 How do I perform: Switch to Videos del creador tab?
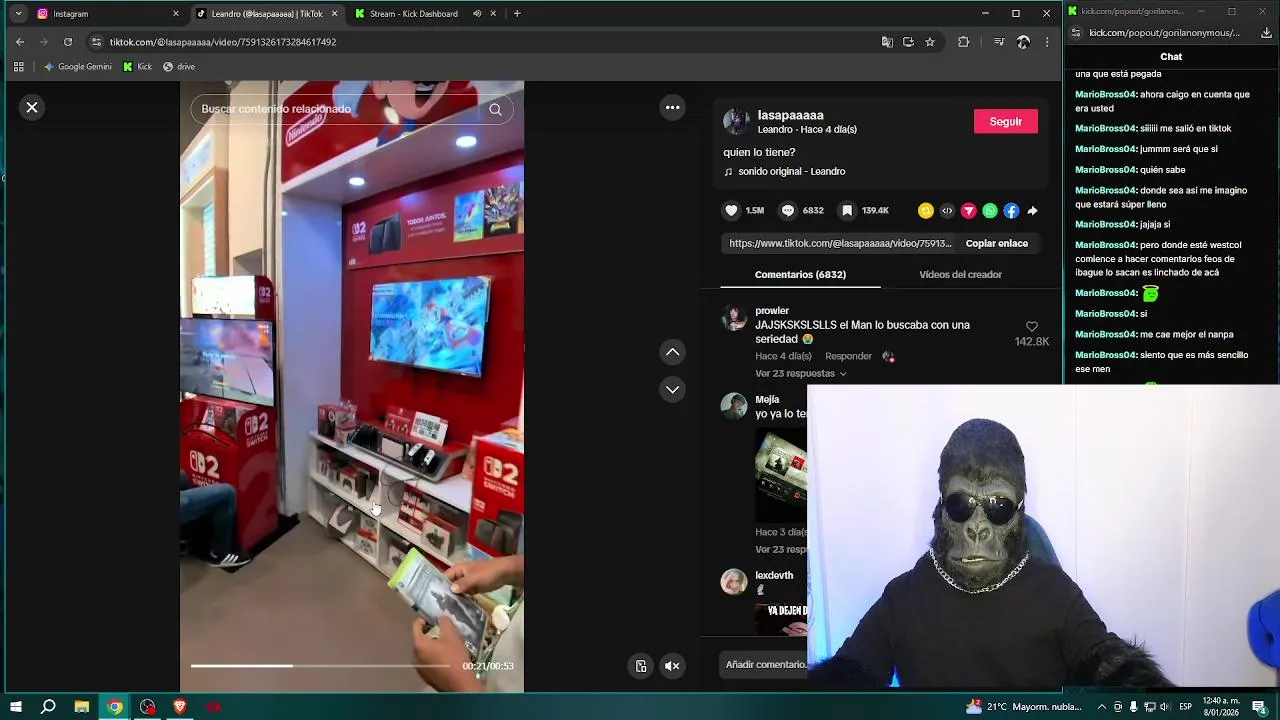pos(960,274)
